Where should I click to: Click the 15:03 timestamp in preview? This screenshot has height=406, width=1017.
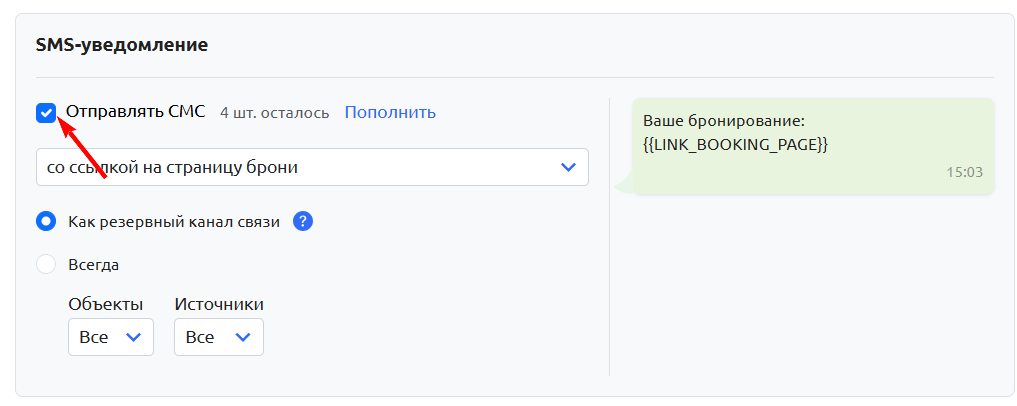point(964,173)
